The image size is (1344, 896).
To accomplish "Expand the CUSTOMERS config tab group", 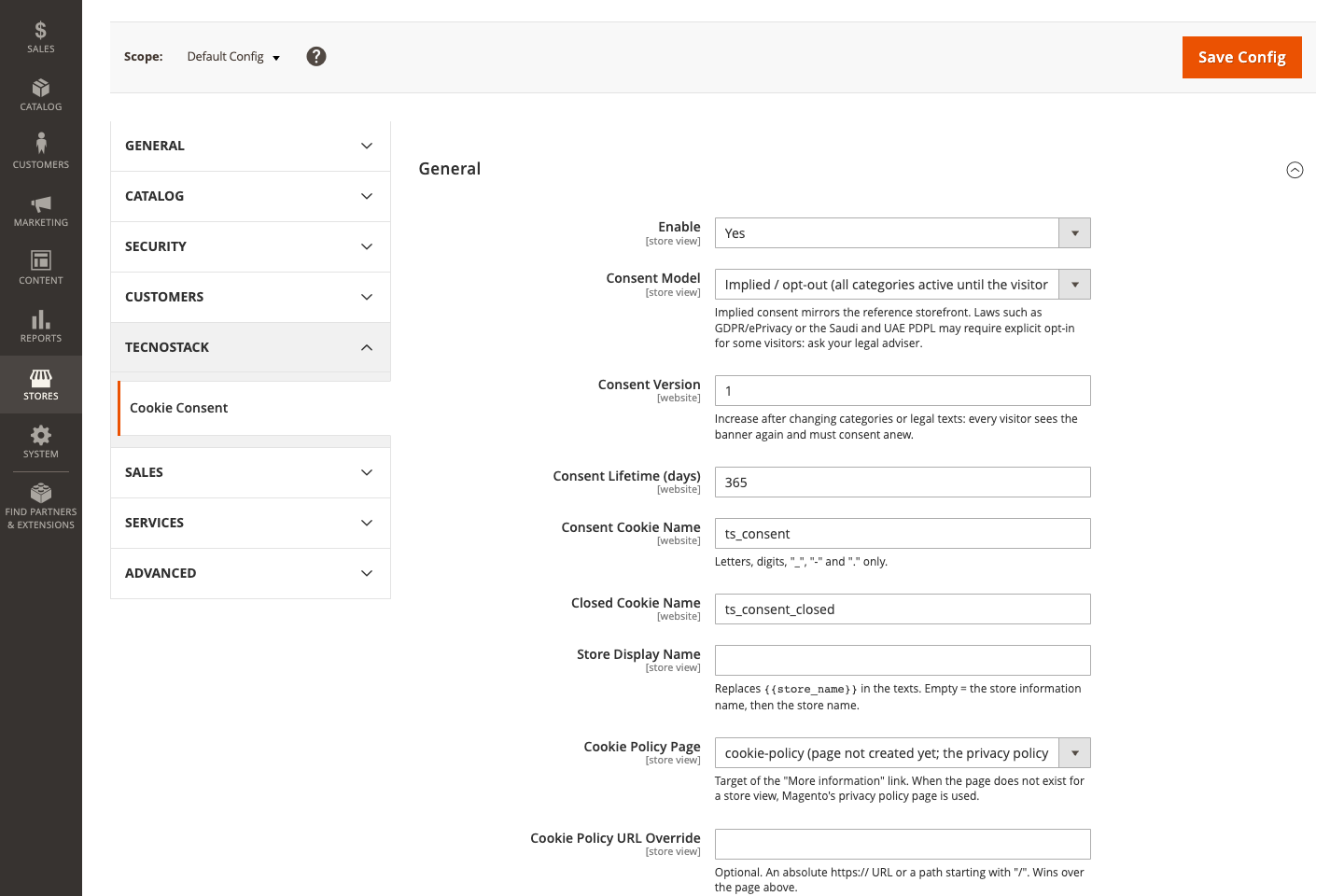I will pyautogui.click(x=250, y=297).
